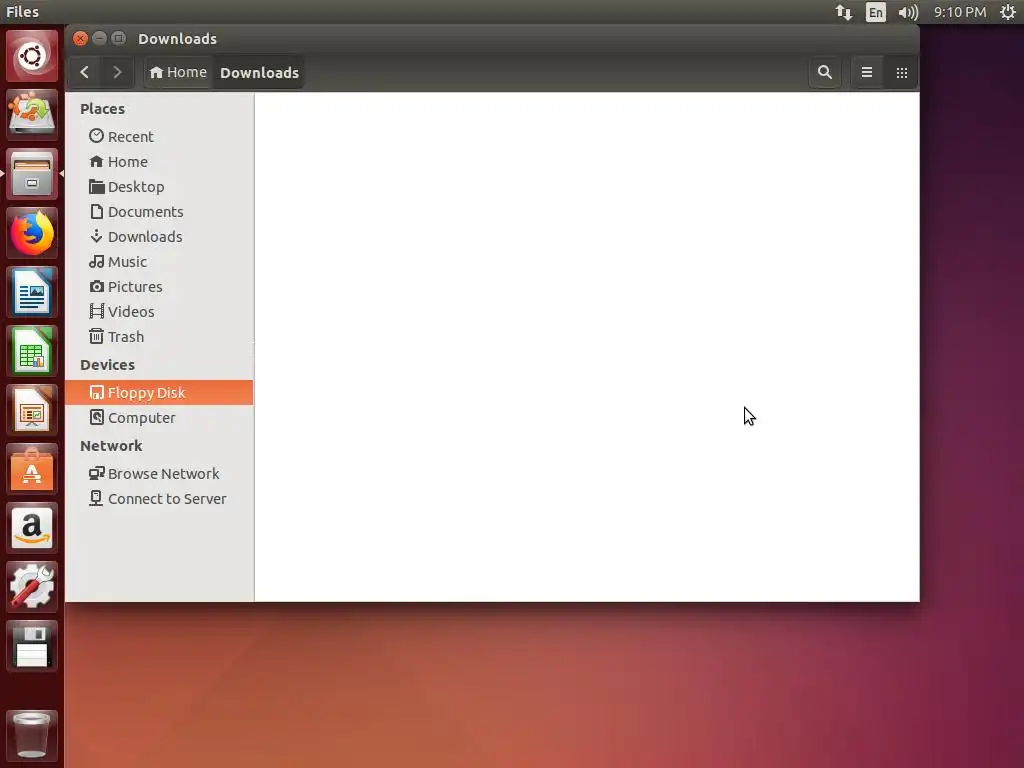The height and width of the screenshot is (768, 1024).
Task: Click the 9:10 PM clock
Action: pyautogui.click(x=959, y=12)
